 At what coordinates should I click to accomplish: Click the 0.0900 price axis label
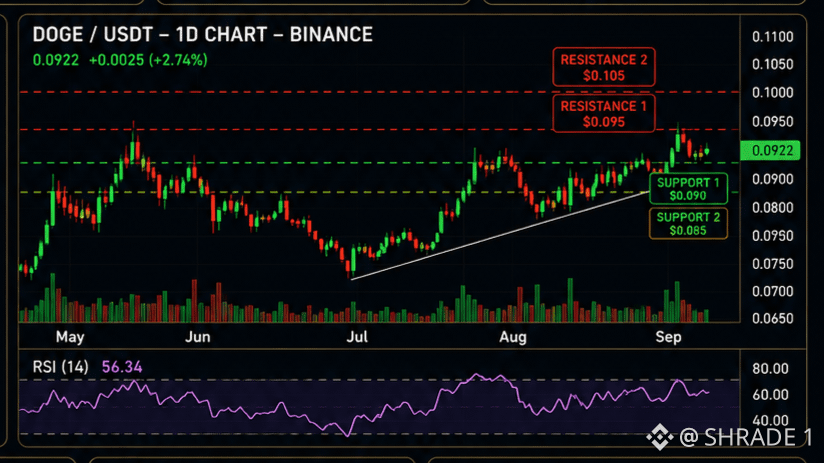tap(772, 179)
